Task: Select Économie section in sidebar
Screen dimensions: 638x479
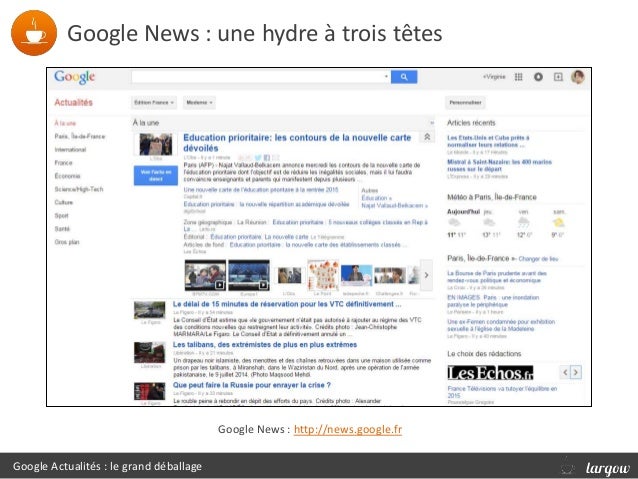Action: coord(68,176)
